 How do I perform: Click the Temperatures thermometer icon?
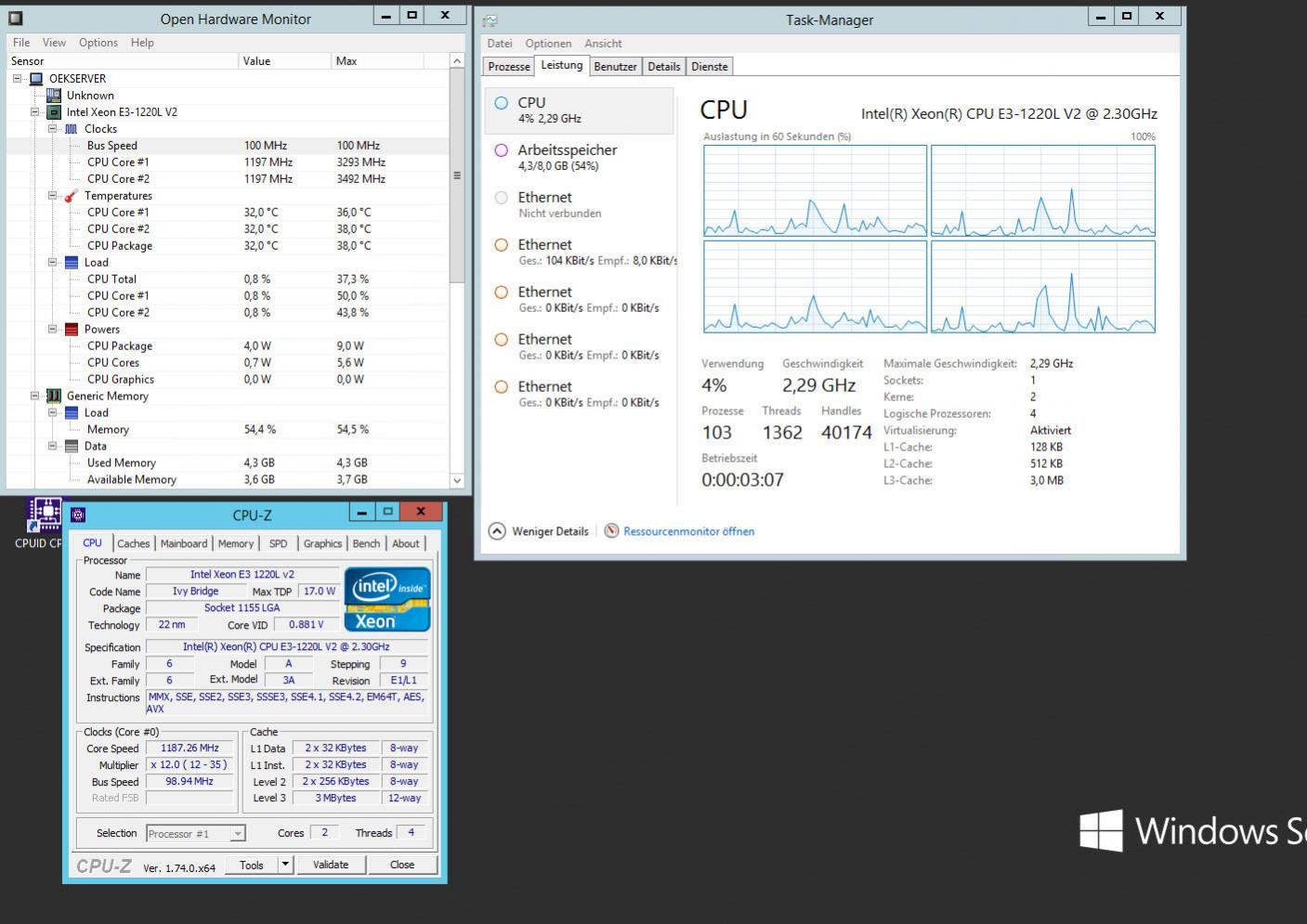[x=72, y=196]
